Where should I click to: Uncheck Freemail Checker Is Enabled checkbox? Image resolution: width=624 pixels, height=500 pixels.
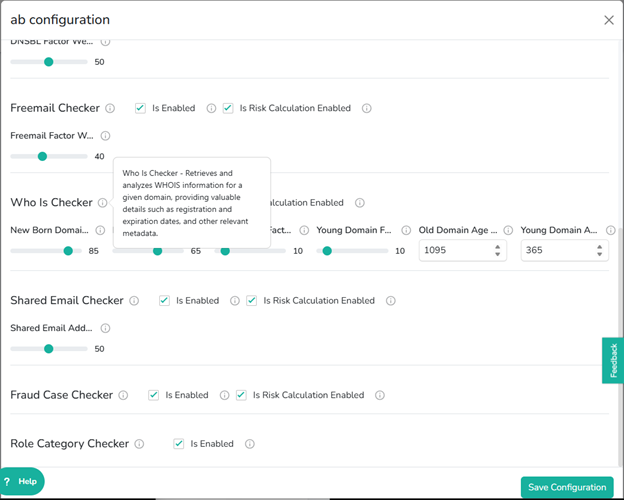tap(140, 108)
